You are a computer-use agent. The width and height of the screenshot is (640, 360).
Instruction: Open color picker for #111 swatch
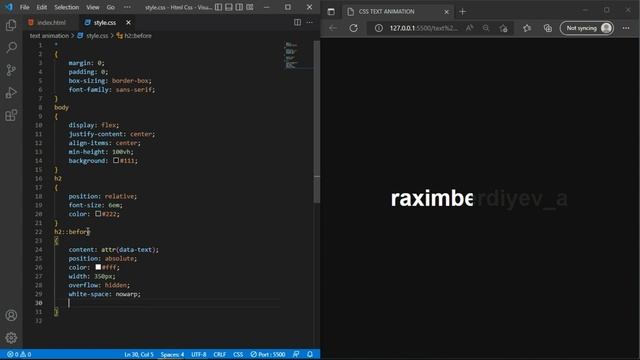click(x=116, y=160)
